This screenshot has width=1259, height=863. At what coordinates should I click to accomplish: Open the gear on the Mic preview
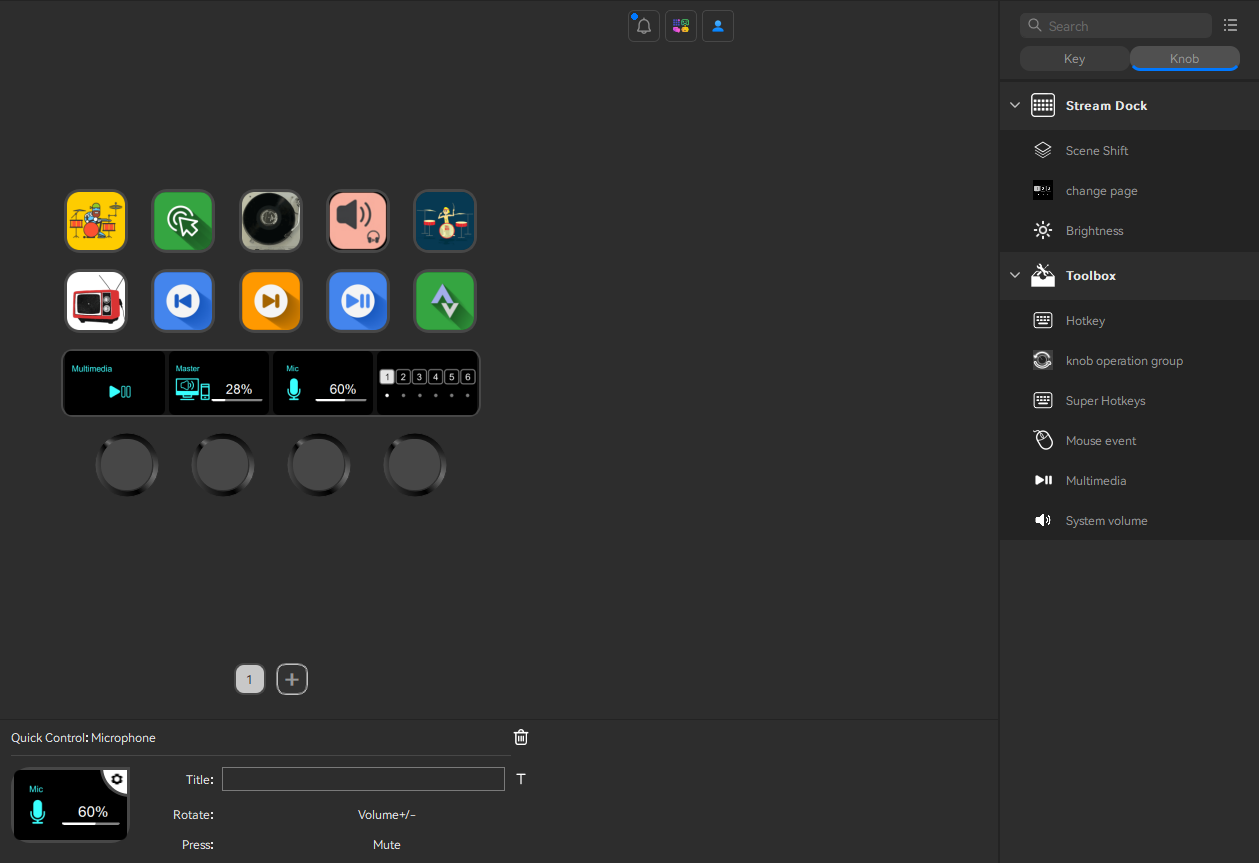[x=117, y=779]
